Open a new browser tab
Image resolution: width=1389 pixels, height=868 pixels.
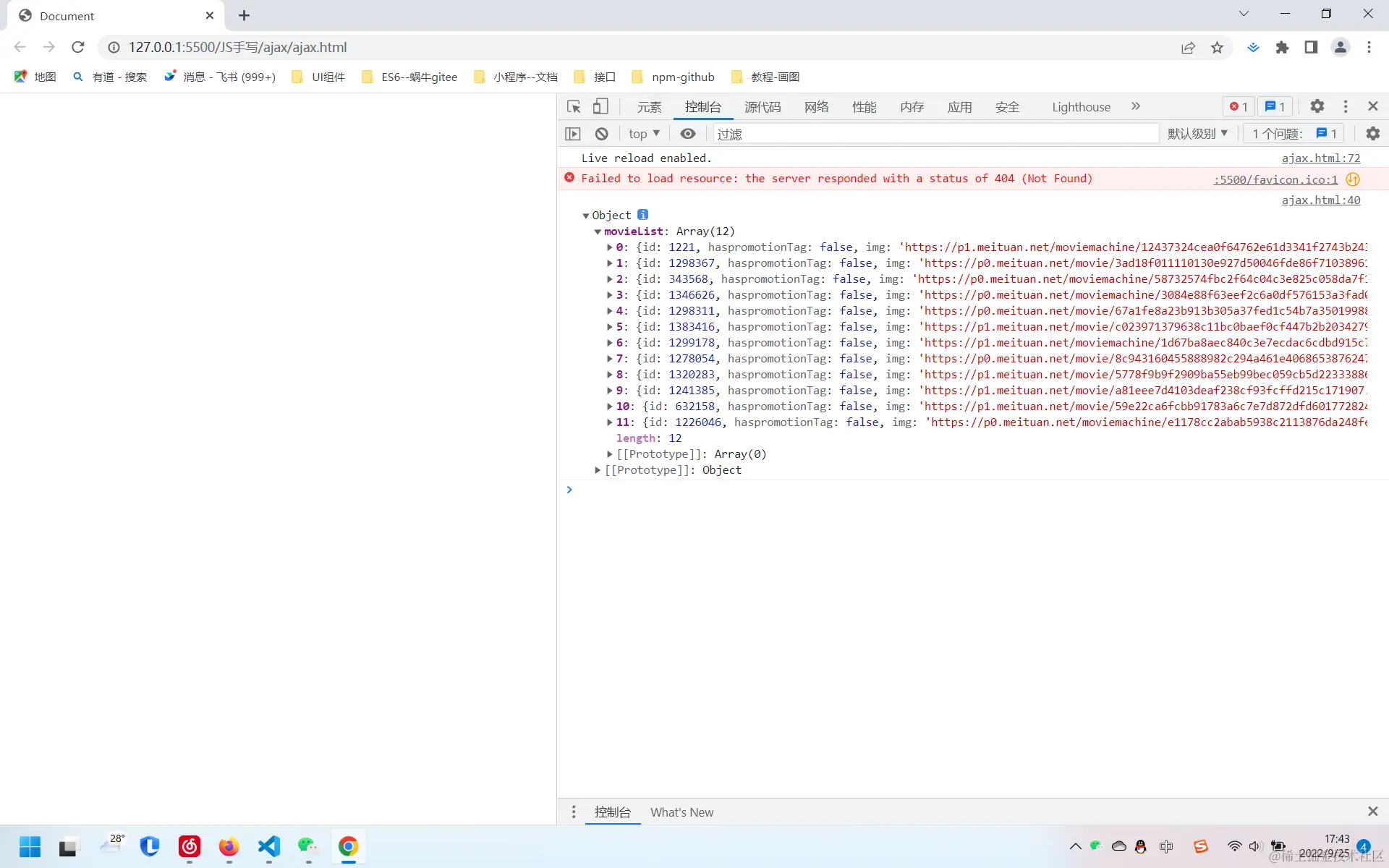pos(245,15)
